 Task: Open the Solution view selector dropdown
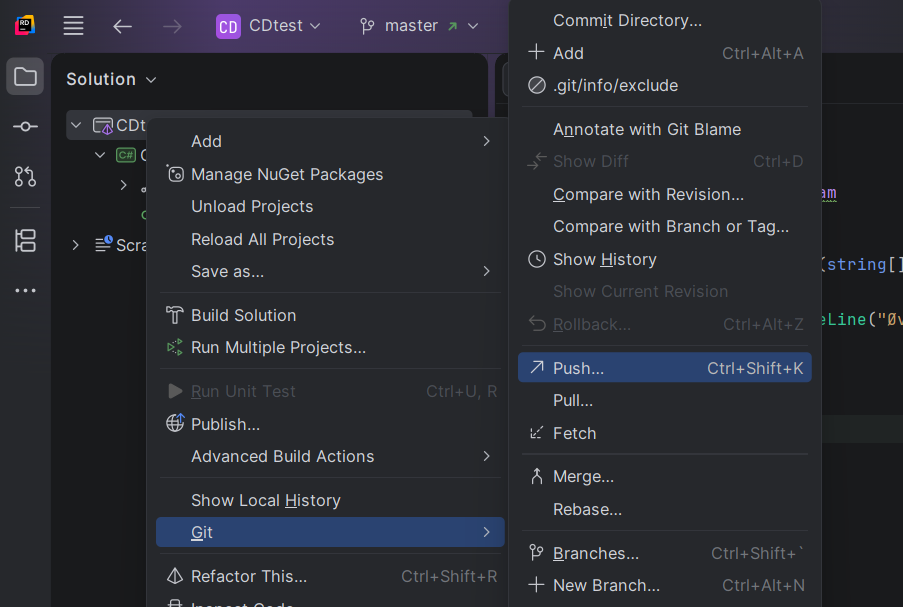(111, 79)
